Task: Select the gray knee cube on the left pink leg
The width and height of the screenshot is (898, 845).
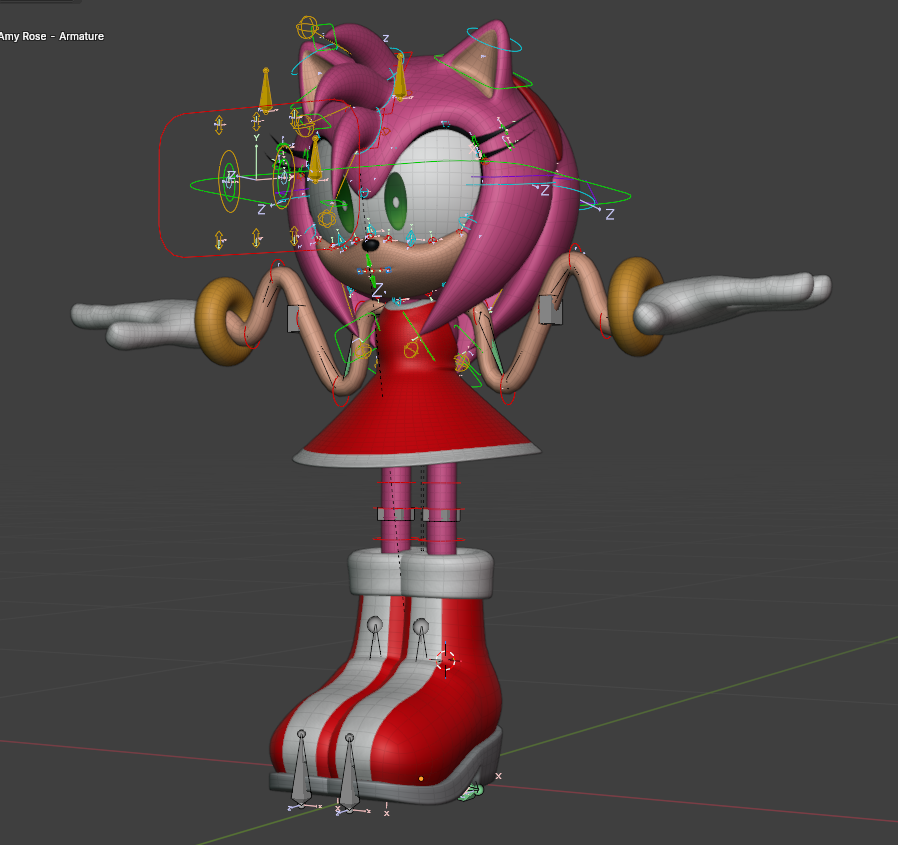Action: (395, 514)
